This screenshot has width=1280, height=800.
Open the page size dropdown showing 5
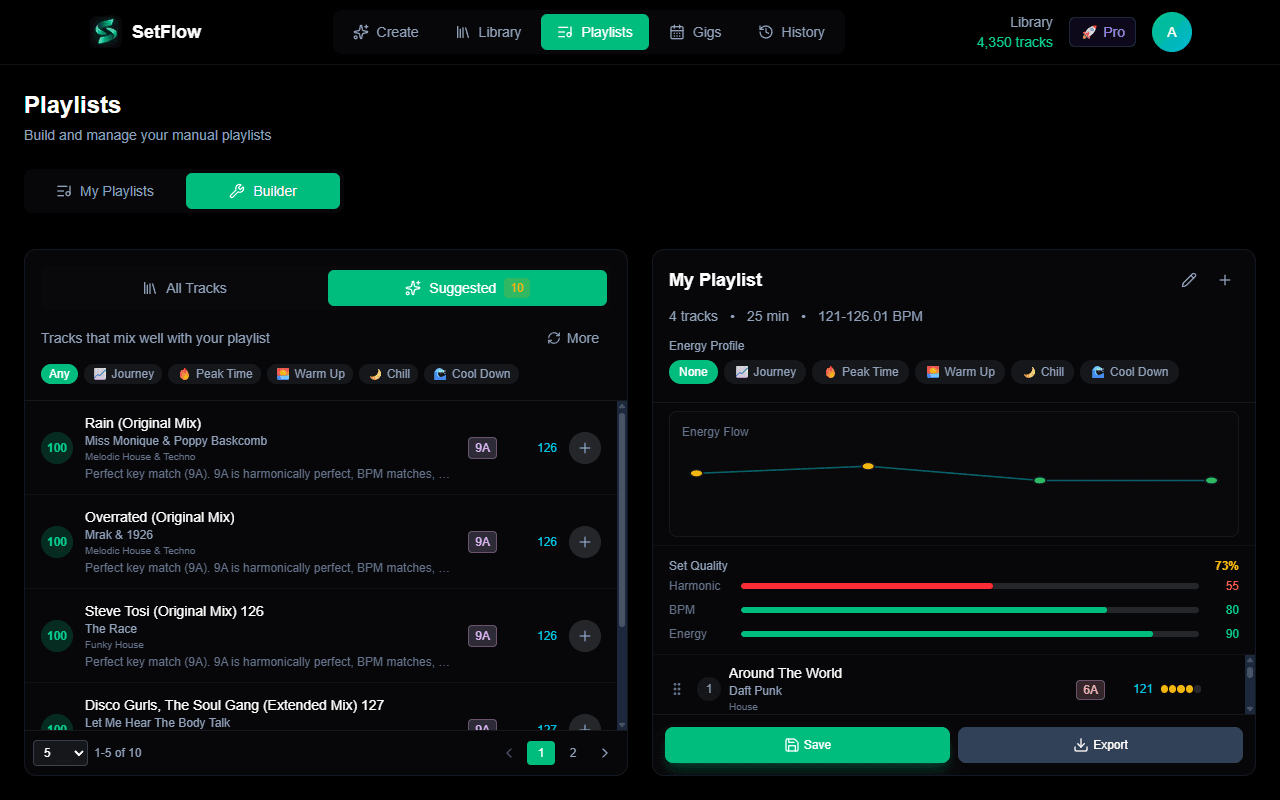60,752
